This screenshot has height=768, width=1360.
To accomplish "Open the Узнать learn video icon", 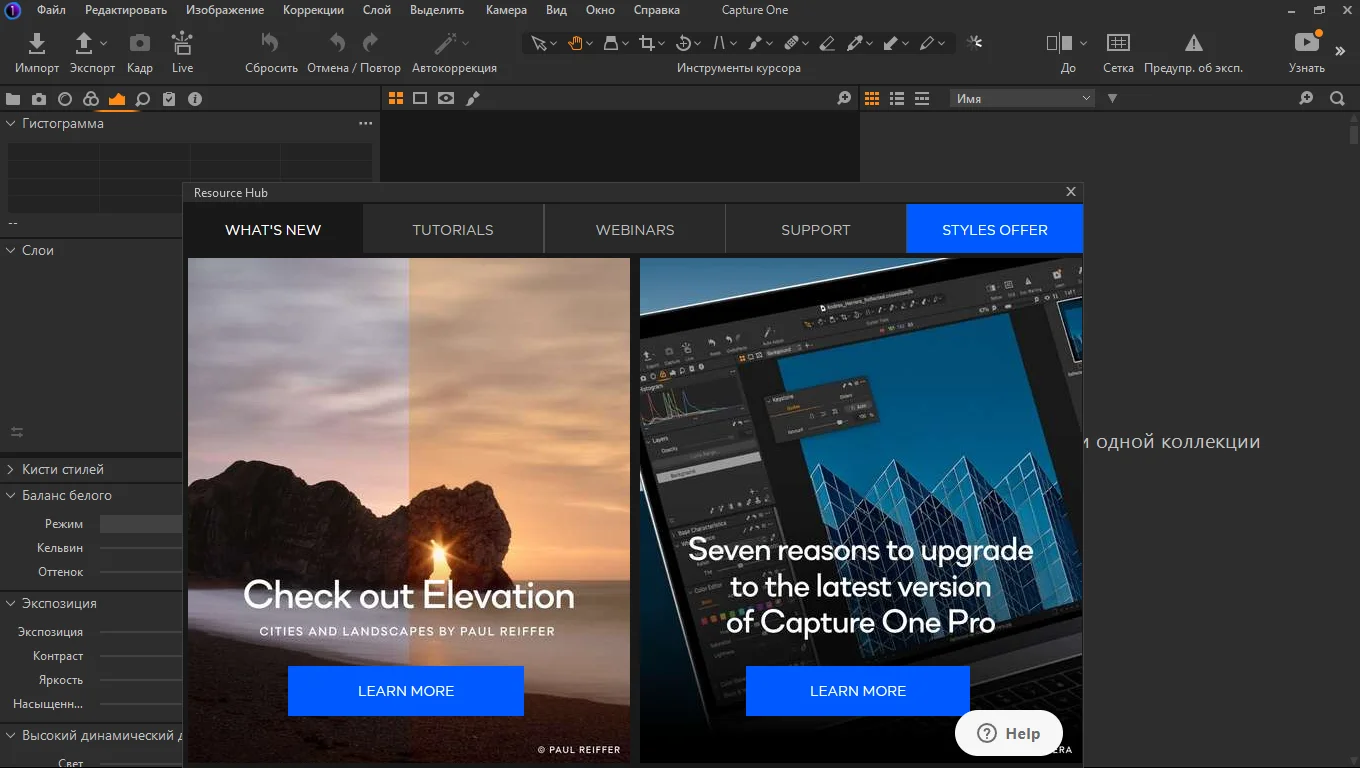I will pos(1307,43).
